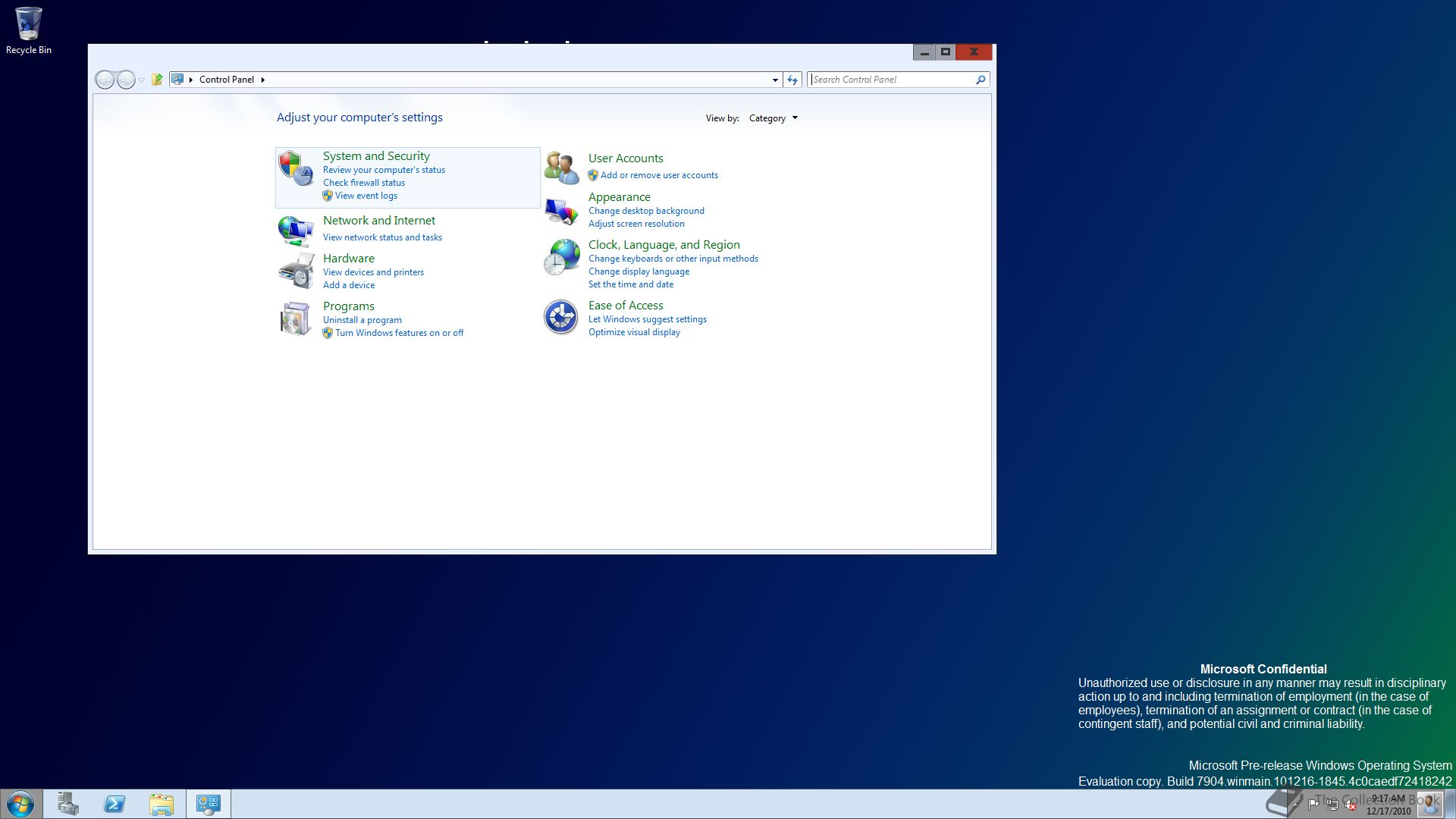Click Add a device link
1456x819 pixels.
tap(349, 285)
